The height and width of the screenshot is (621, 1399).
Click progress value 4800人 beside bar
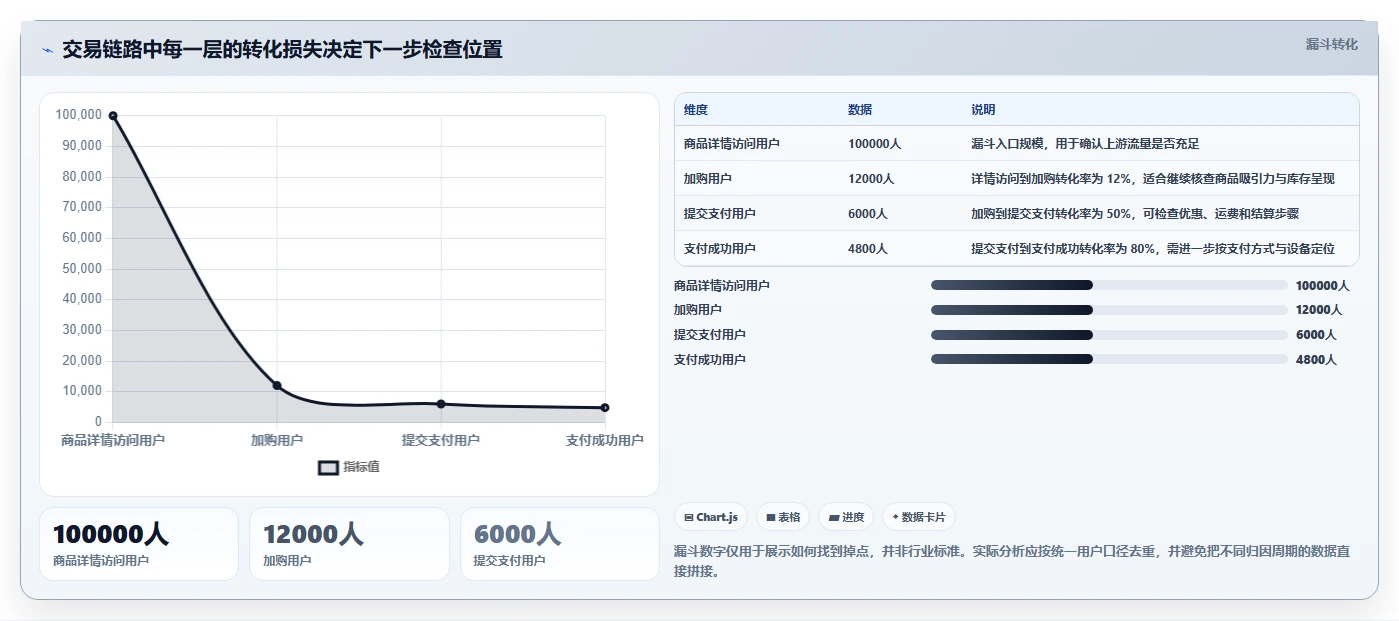(1316, 359)
